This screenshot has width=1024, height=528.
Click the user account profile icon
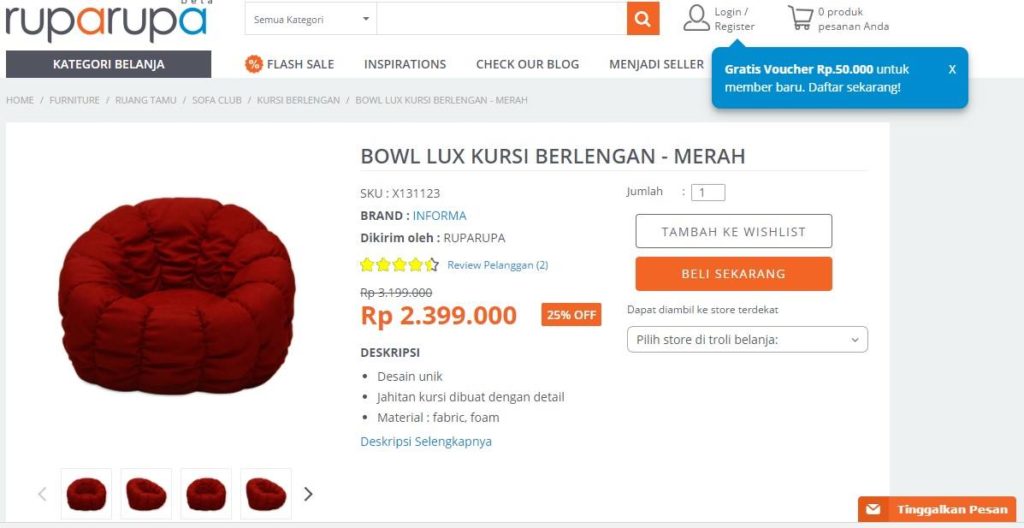coord(696,18)
